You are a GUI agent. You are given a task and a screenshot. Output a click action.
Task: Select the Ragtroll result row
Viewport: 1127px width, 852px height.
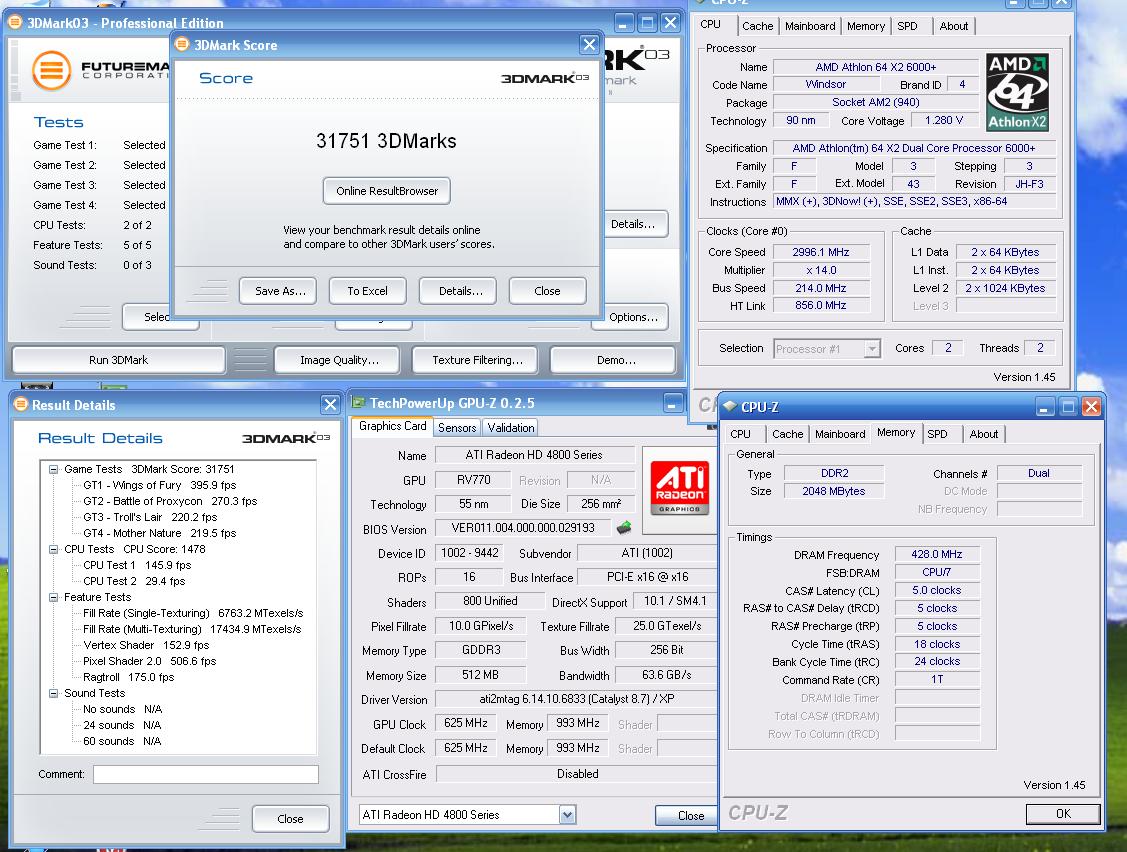(x=129, y=677)
